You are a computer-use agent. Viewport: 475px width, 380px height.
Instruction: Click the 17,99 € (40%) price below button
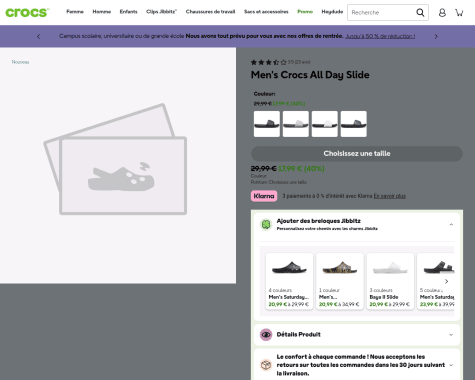coord(301,169)
